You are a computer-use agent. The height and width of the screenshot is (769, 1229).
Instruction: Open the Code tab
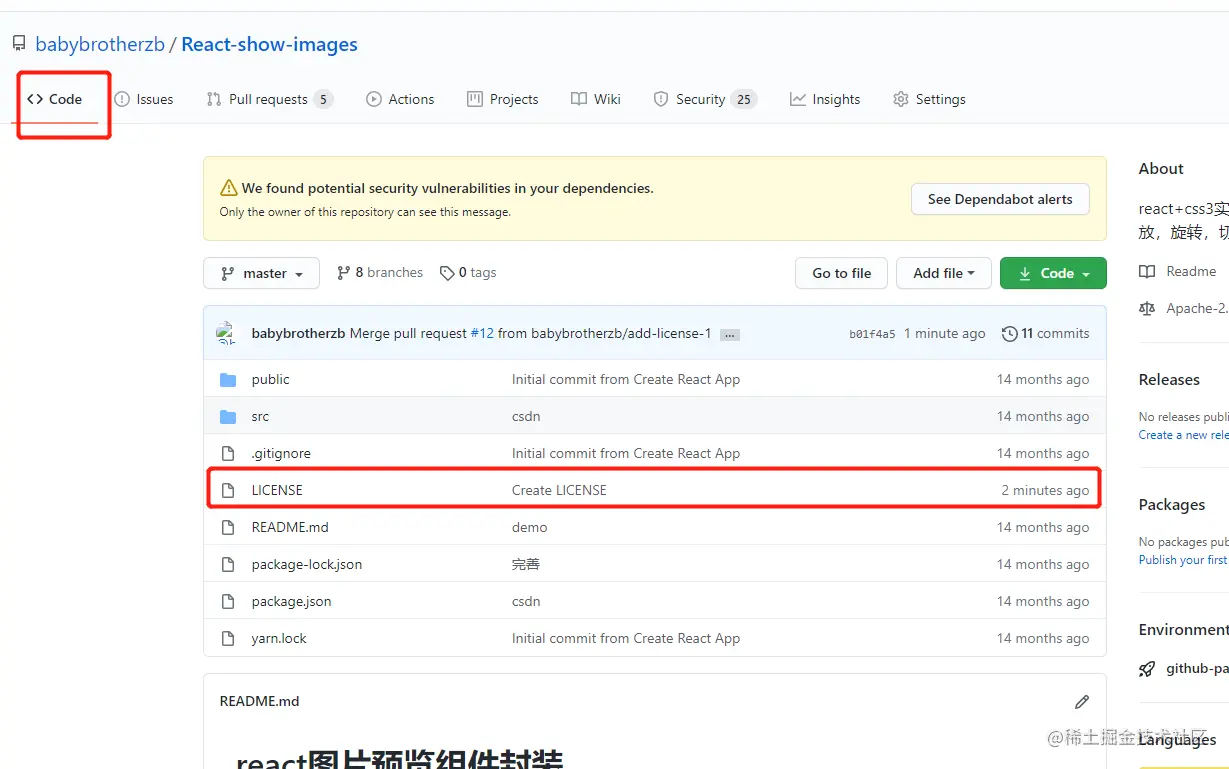tap(55, 99)
